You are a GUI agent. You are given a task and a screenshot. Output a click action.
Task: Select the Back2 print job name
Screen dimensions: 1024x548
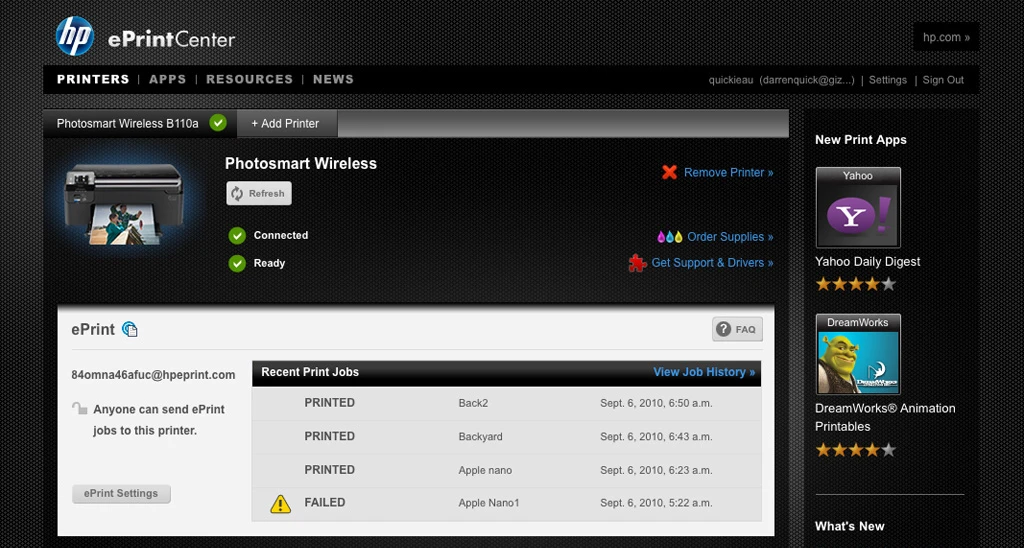pyautogui.click(x=473, y=403)
